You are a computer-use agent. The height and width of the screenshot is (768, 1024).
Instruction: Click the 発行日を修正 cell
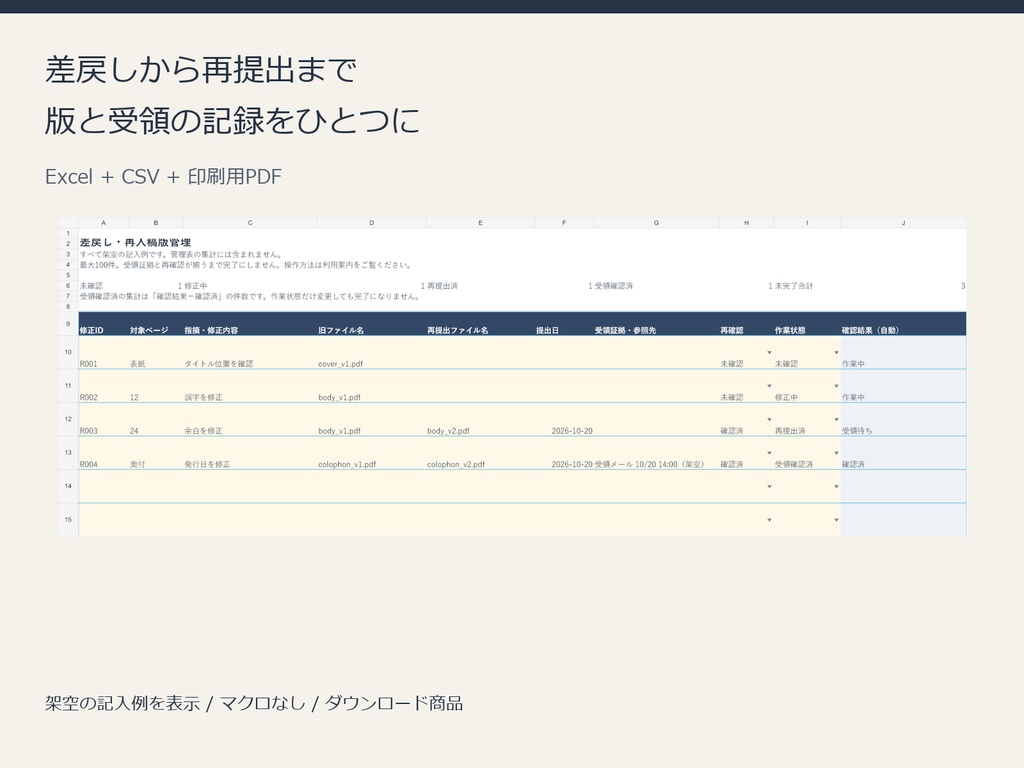pos(250,453)
